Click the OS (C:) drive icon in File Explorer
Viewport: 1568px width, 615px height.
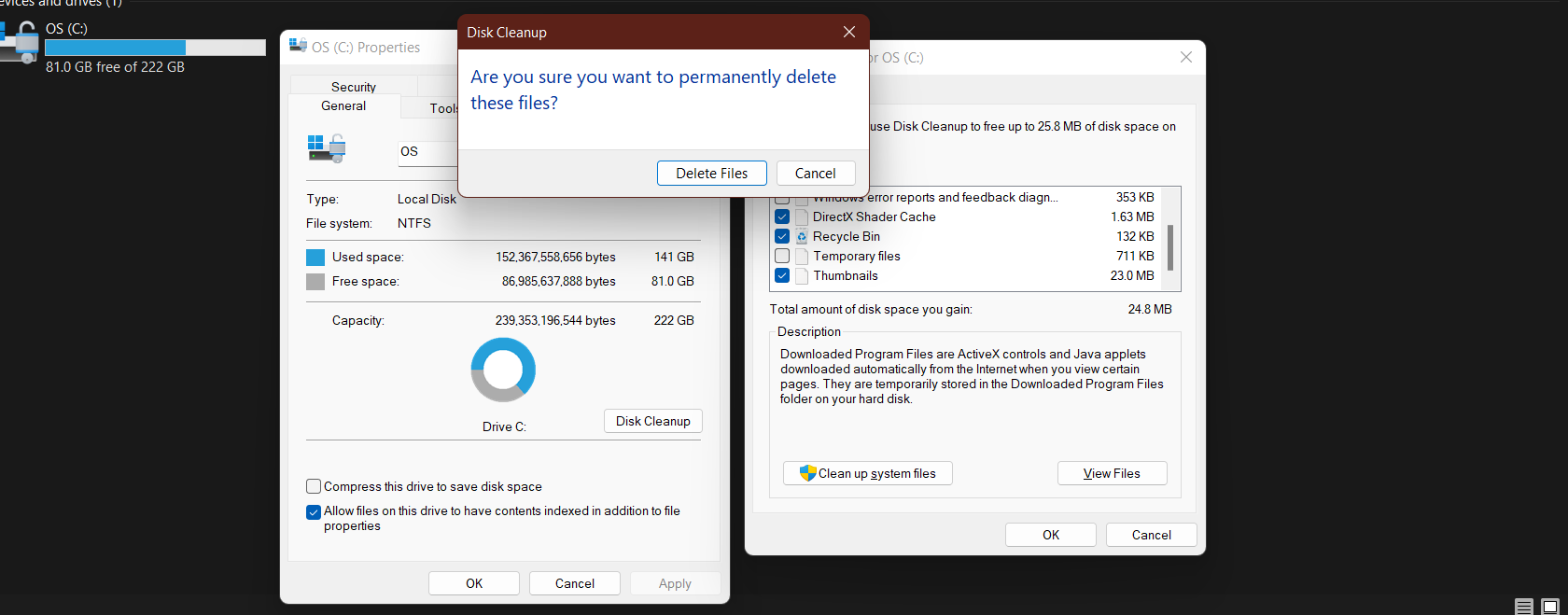coord(21,43)
